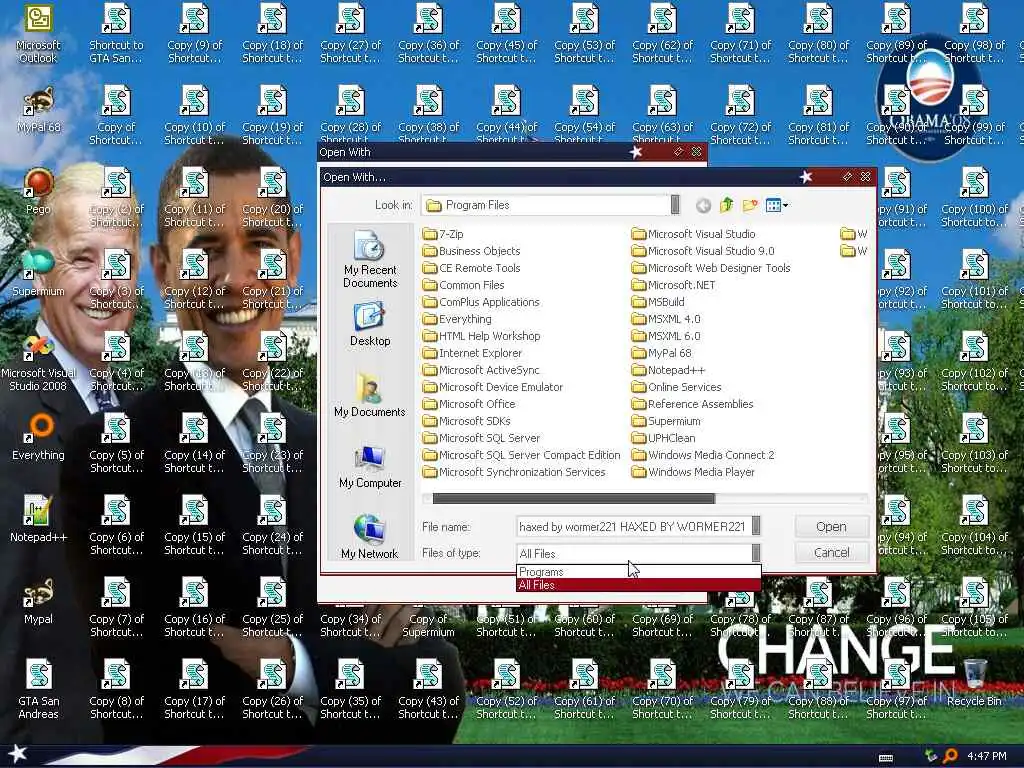Select the Recycle Bin icon

point(974,683)
